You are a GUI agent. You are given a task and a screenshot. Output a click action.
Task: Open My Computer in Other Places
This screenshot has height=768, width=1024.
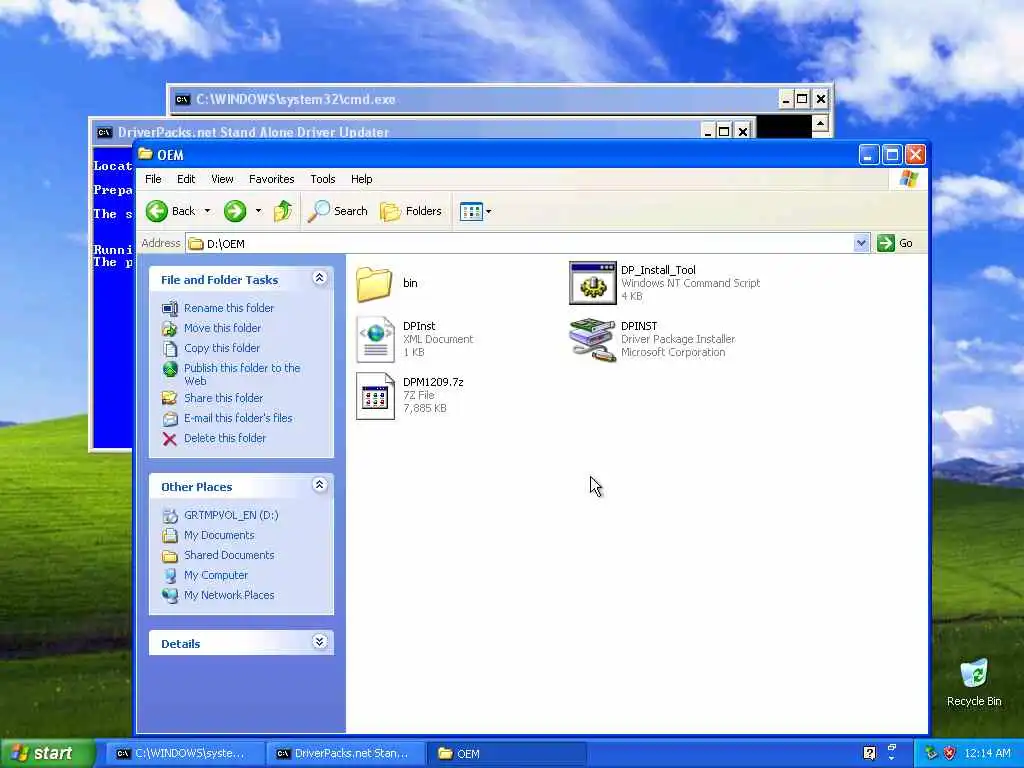(x=216, y=575)
